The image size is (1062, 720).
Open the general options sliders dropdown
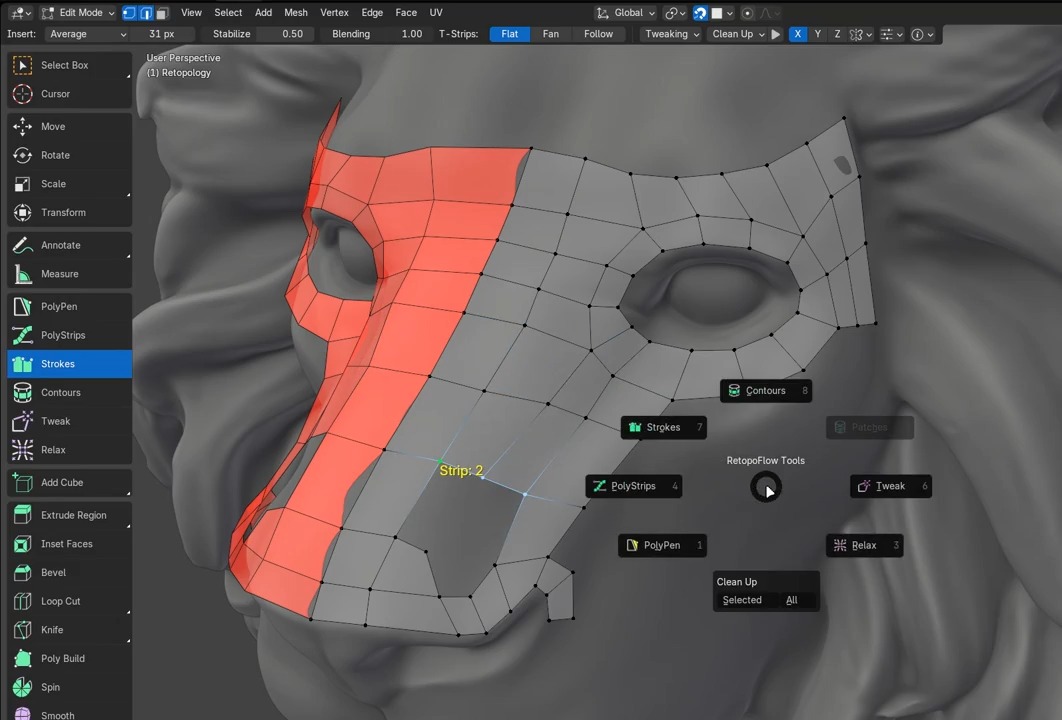tap(891, 35)
